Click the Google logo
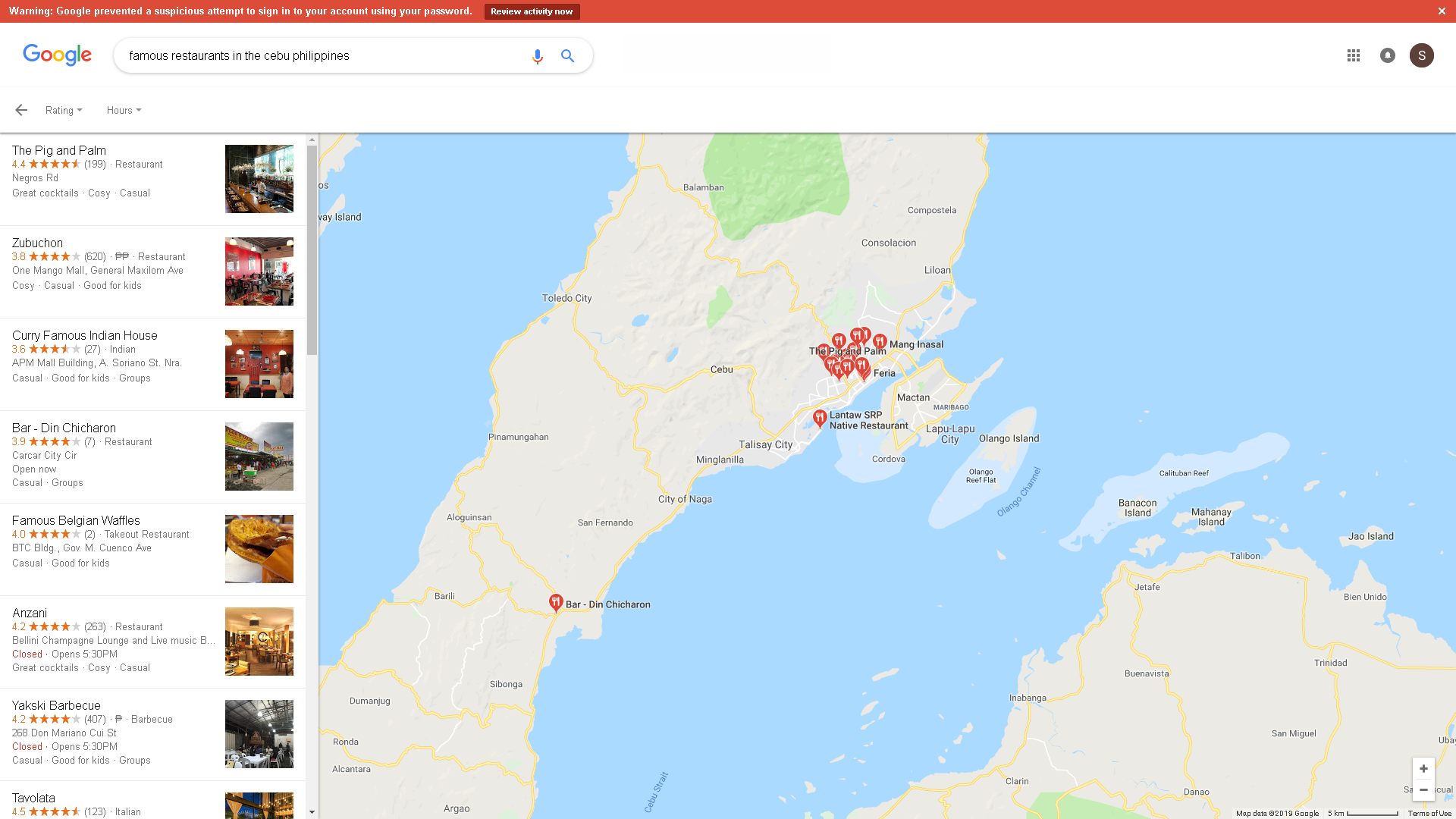The width and height of the screenshot is (1456, 819). pyautogui.click(x=57, y=55)
